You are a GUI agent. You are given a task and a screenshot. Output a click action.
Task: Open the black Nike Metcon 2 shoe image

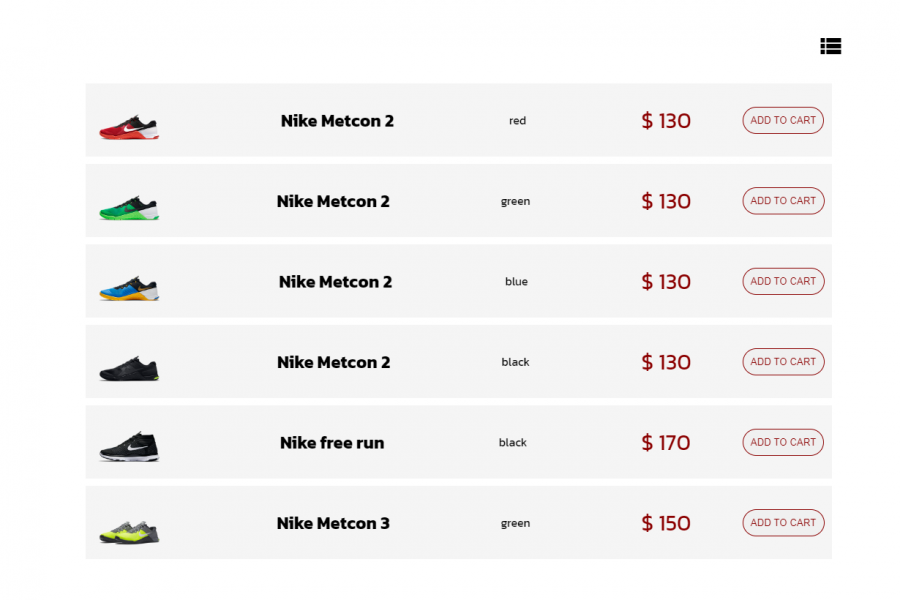point(129,368)
